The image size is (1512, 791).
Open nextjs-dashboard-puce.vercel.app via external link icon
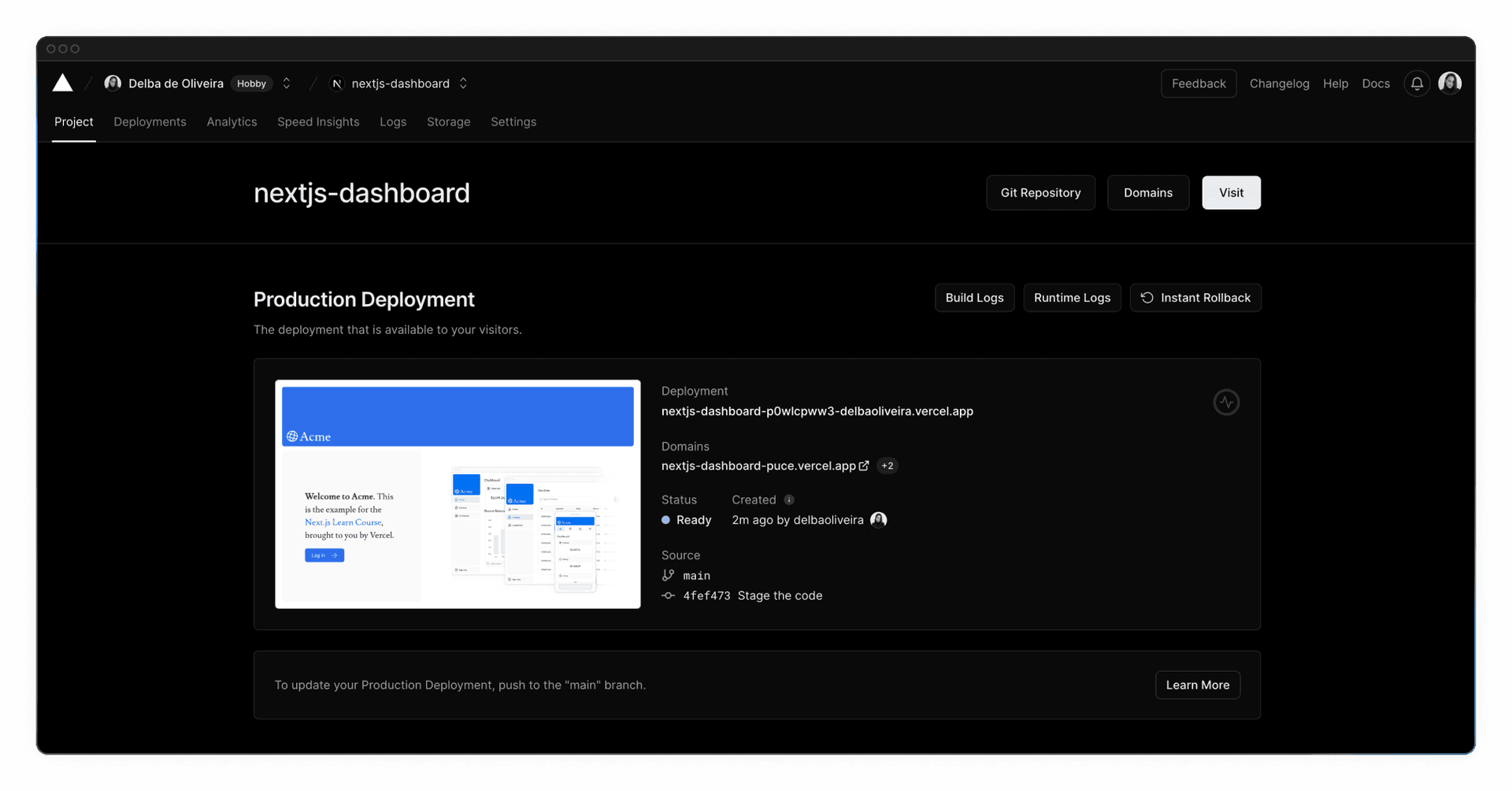(x=864, y=466)
